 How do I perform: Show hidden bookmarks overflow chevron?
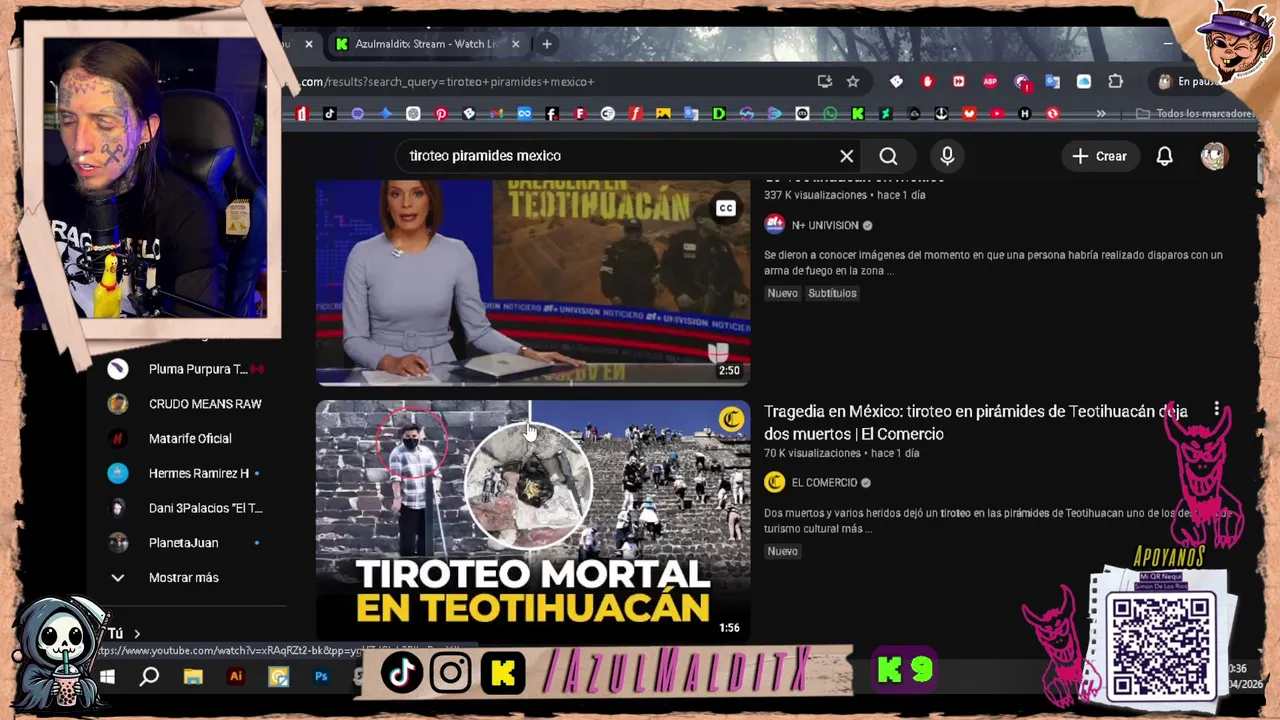(x=1101, y=114)
